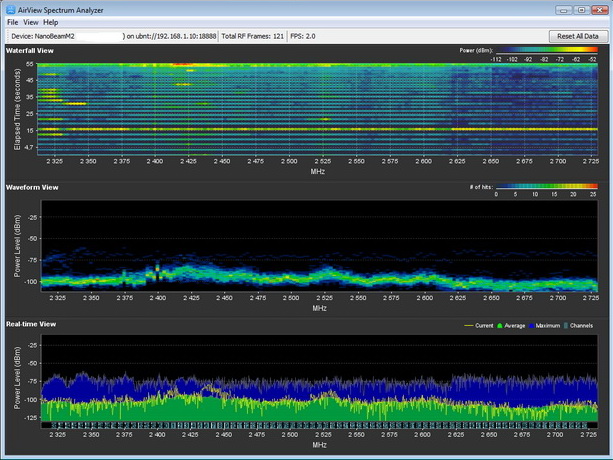Open the File menu

[x=12, y=21]
